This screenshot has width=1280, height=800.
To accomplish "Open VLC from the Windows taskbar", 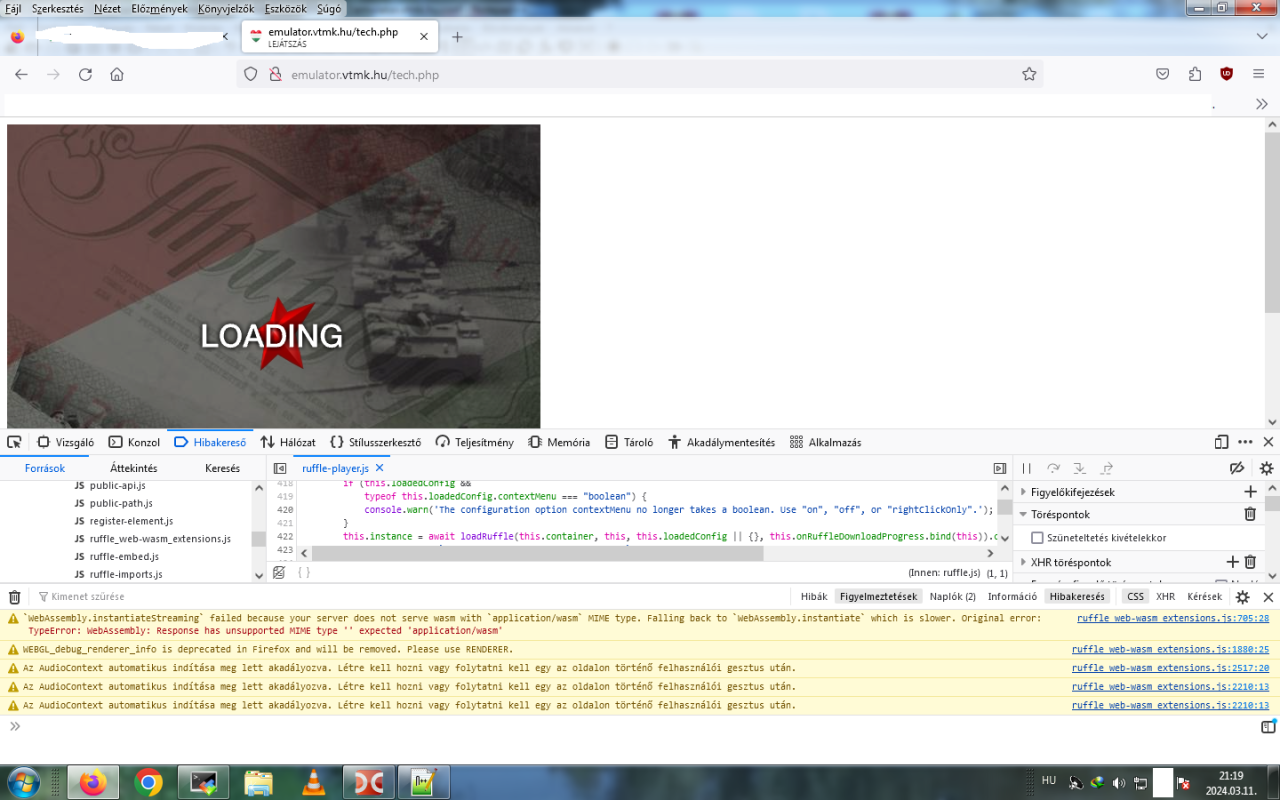I will click(x=313, y=782).
